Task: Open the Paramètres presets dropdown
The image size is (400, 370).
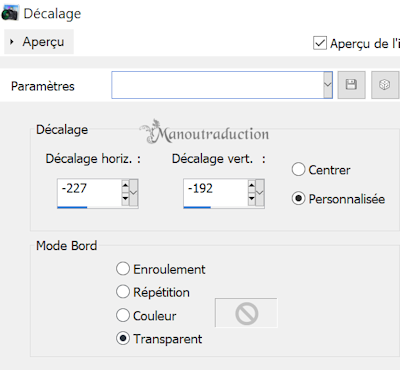Action: [328, 85]
